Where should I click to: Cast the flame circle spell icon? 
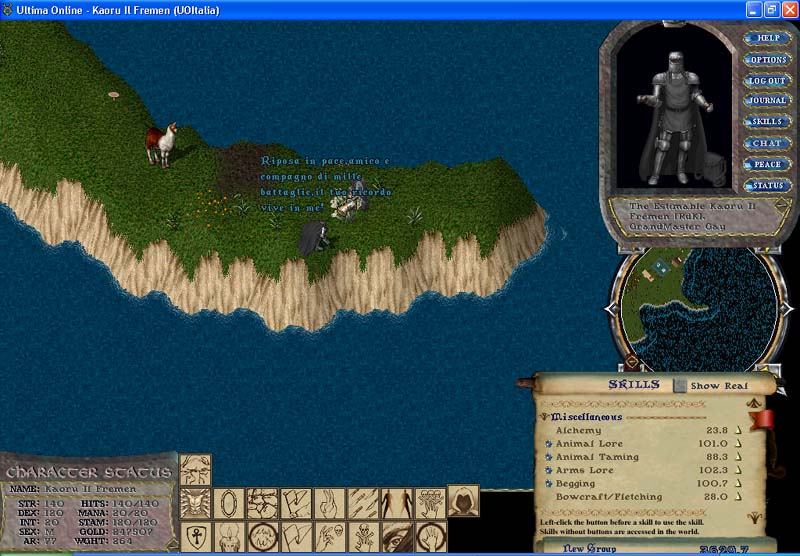click(x=262, y=537)
